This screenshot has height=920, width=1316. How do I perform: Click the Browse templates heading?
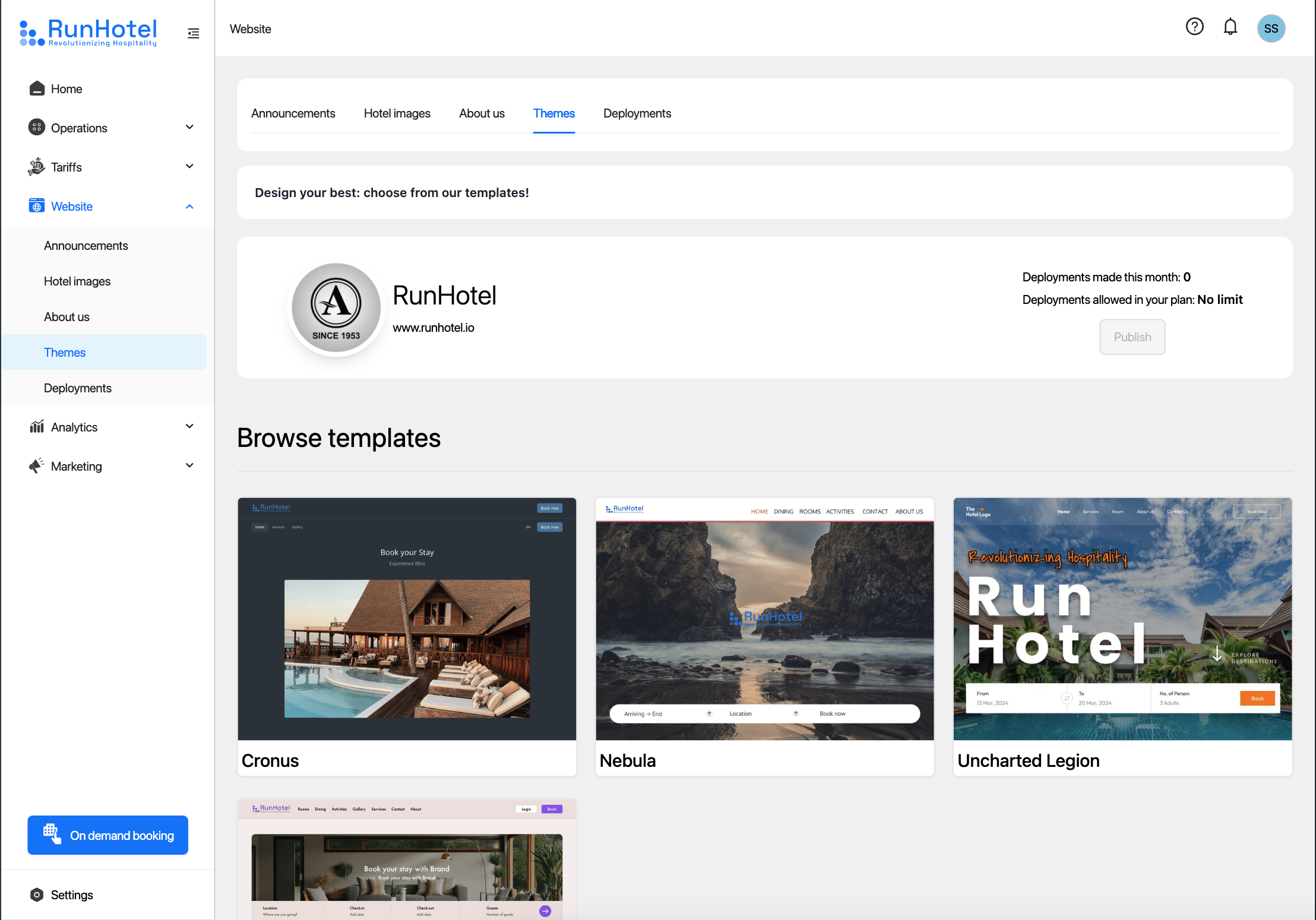pyautogui.click(x=339, y=438)
